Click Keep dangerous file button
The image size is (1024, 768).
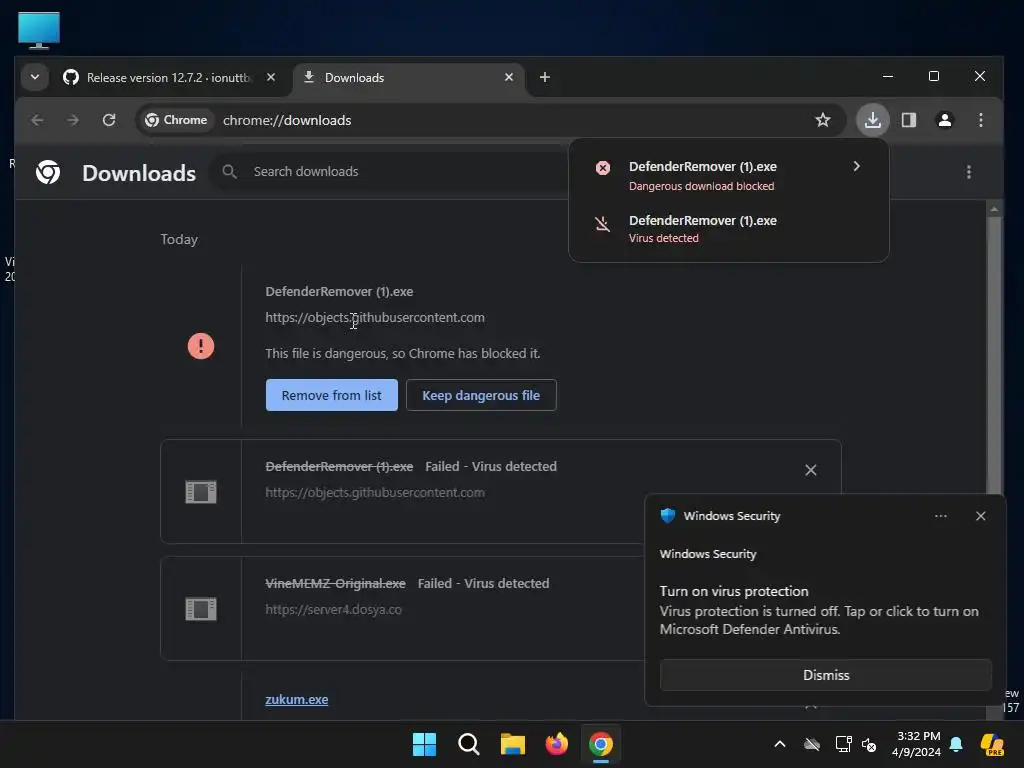point(481,395)
